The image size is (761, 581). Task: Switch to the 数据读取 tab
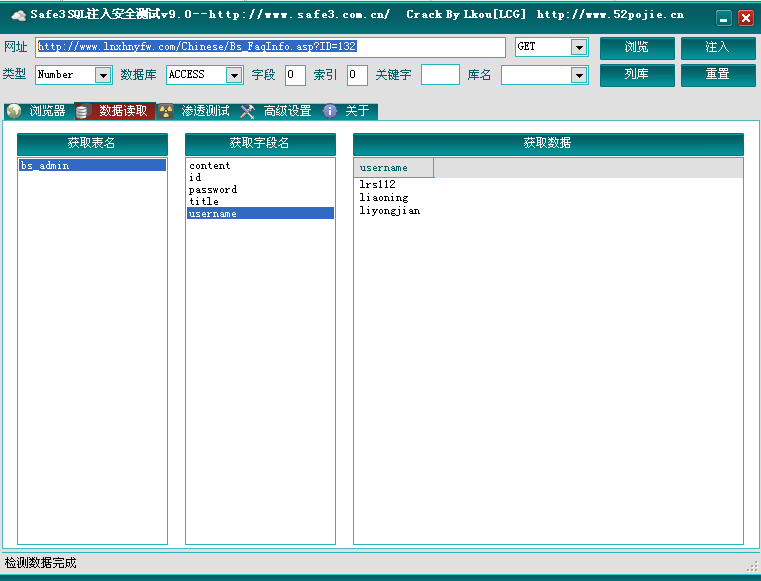point(115,111)
